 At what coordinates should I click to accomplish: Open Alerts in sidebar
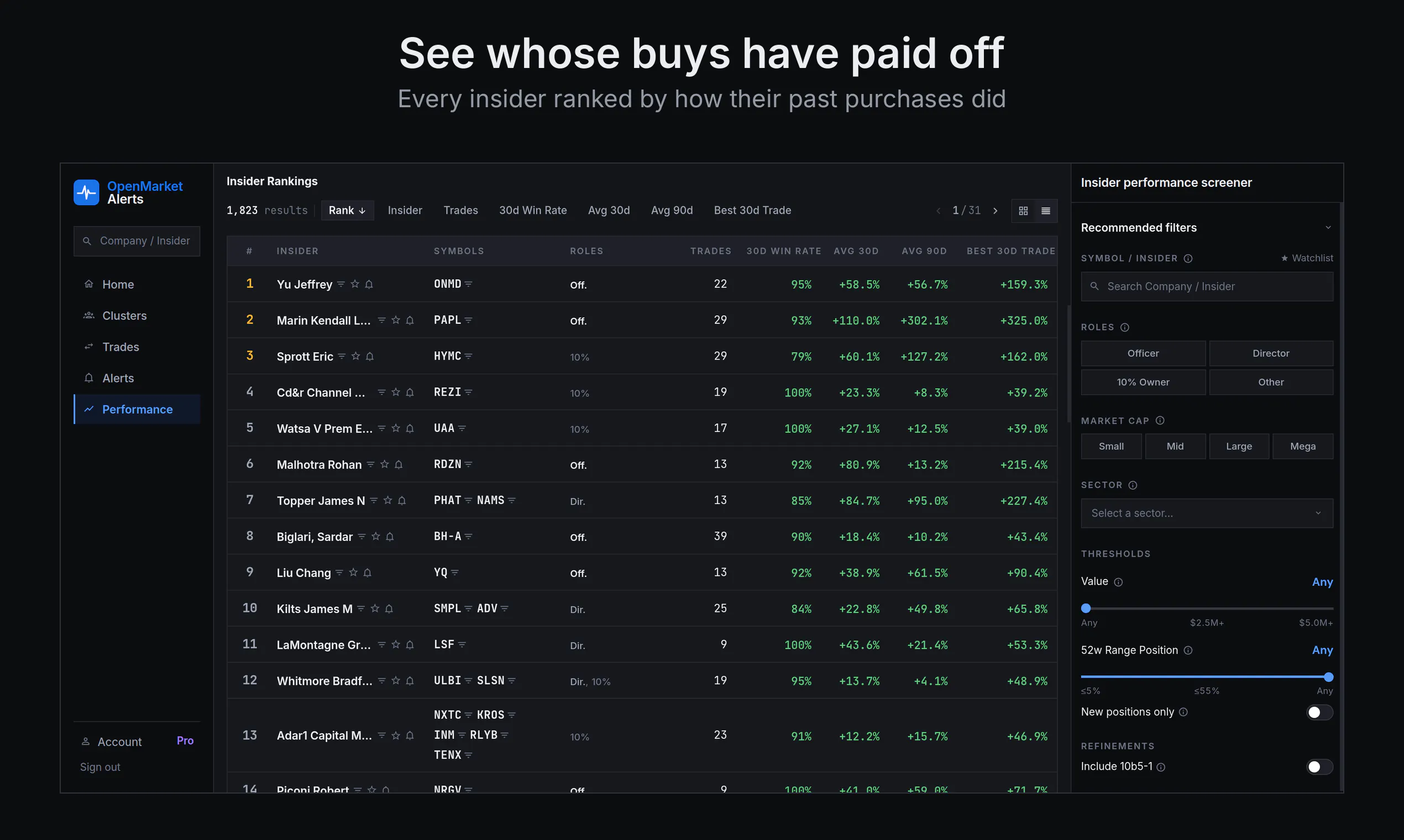[x=137, y=378]
